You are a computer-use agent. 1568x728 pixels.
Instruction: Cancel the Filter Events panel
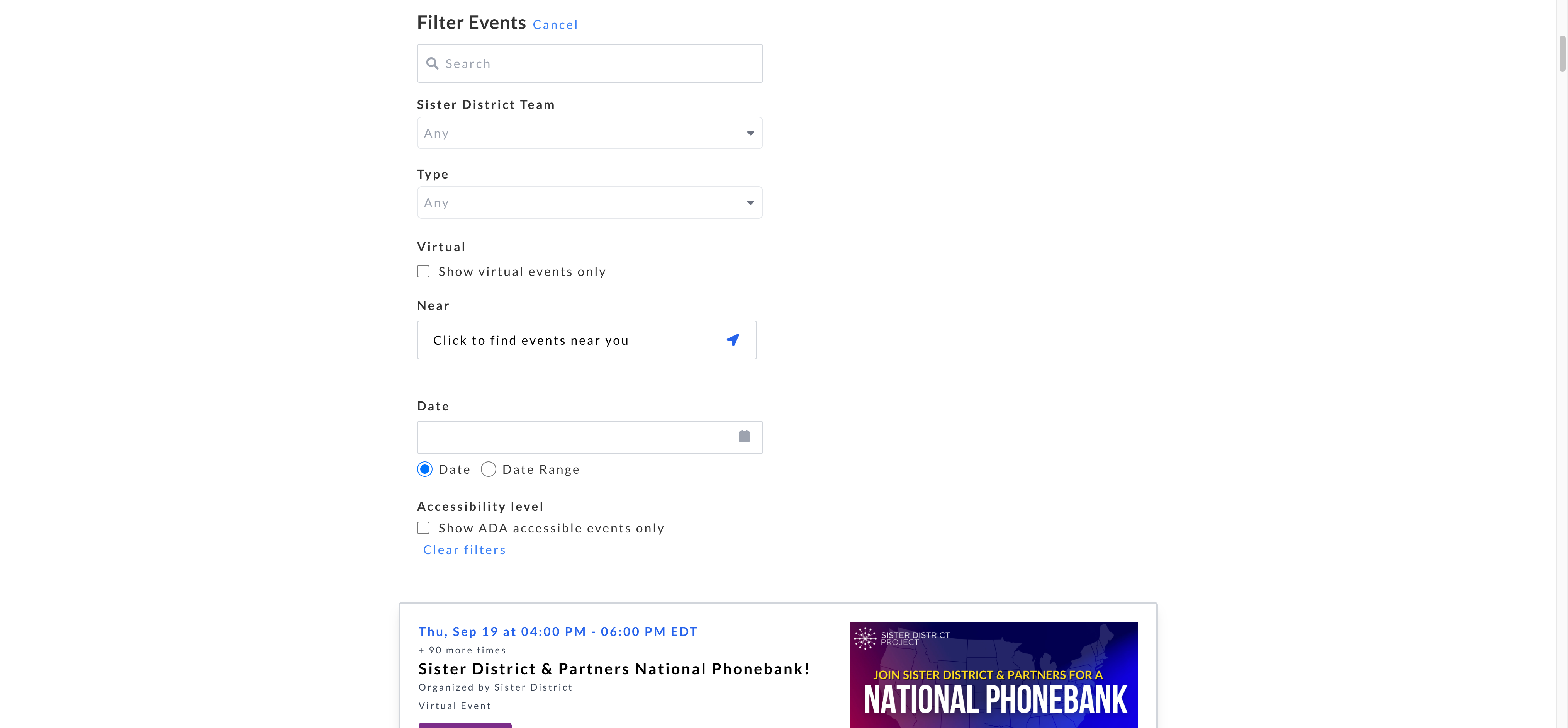[x=555, y=25]
